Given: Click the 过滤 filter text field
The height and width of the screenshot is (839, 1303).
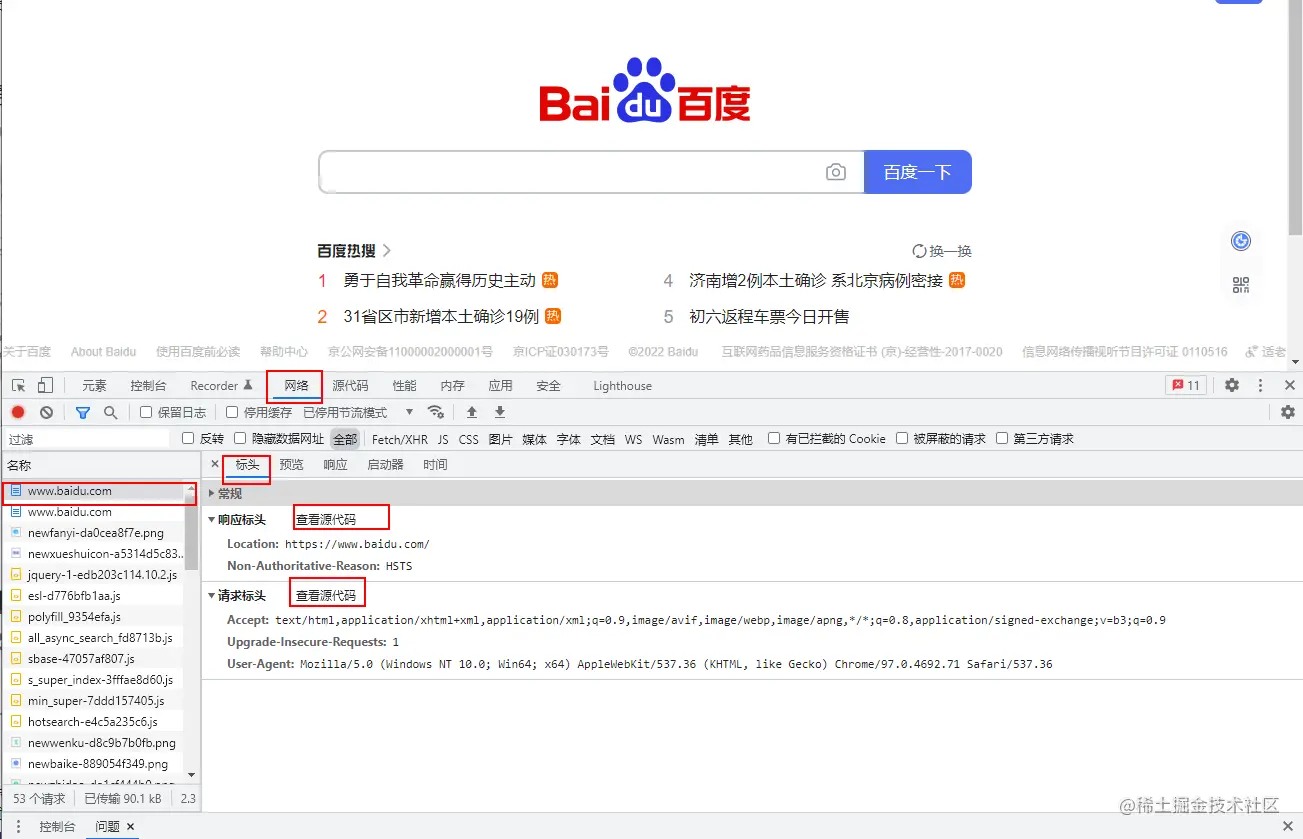Looking at the screenshot, I should (x=86, y=439).
